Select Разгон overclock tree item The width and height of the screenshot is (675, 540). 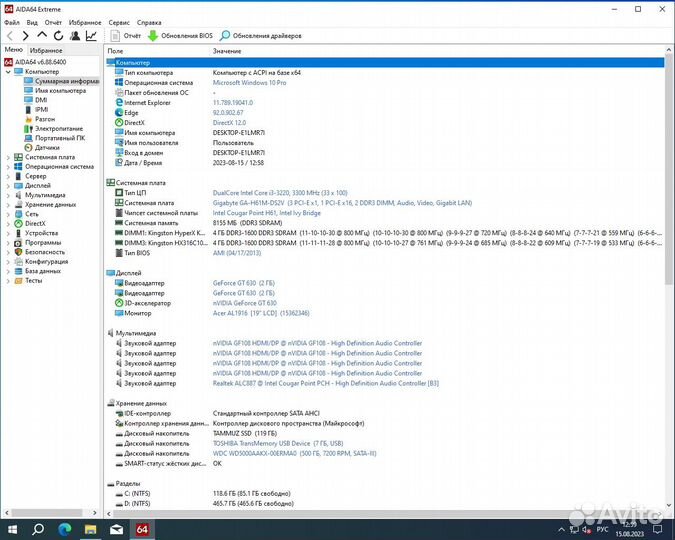(x=40, y=119)
